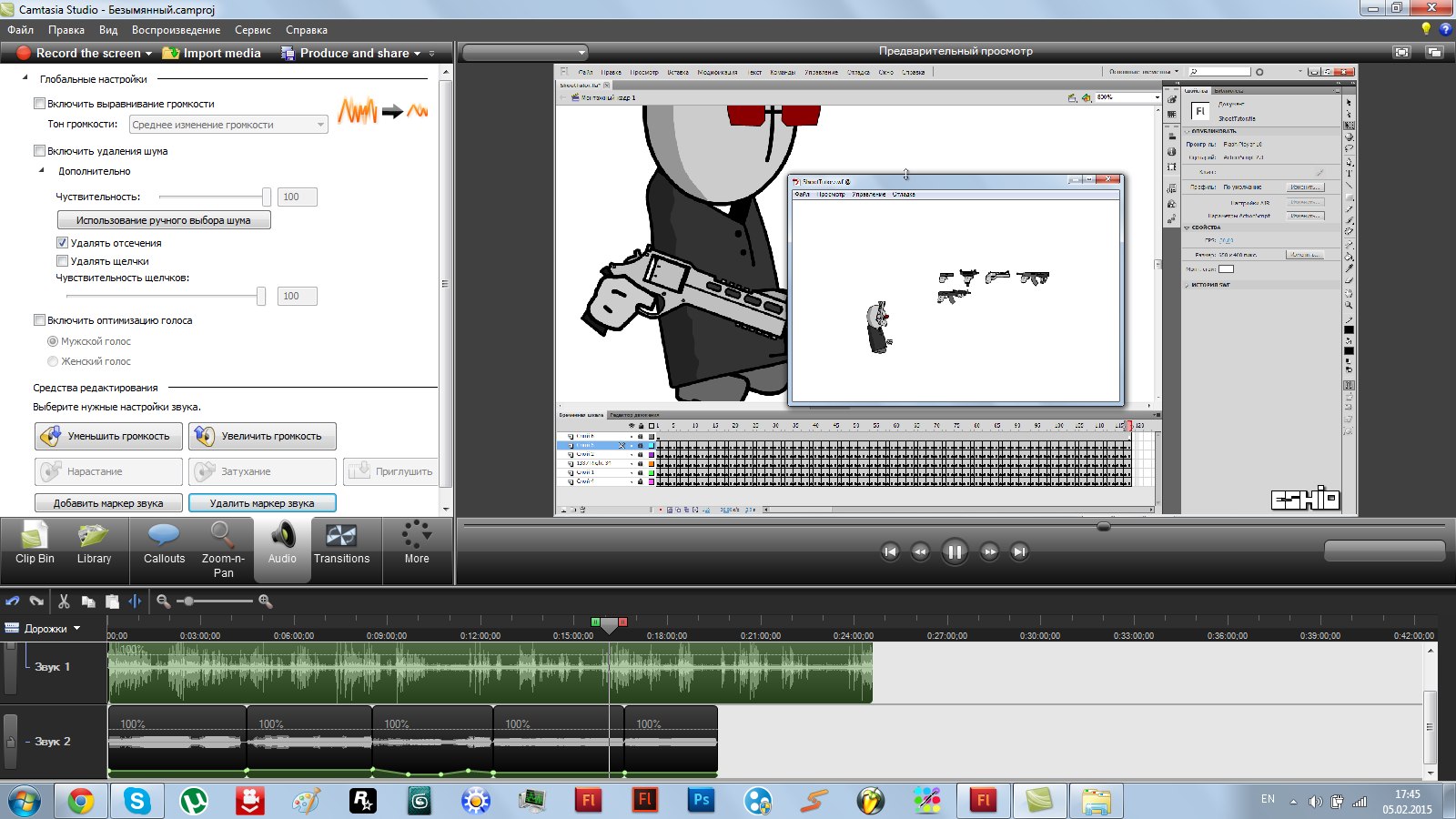Pause the preview playback

[955, 551]
